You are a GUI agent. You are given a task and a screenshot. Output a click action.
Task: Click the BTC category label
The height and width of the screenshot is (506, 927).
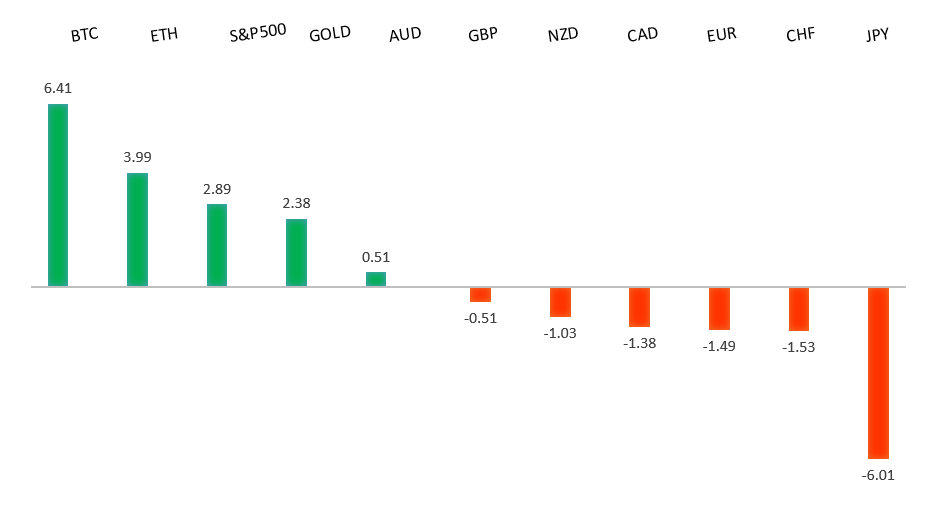point(85,35)
